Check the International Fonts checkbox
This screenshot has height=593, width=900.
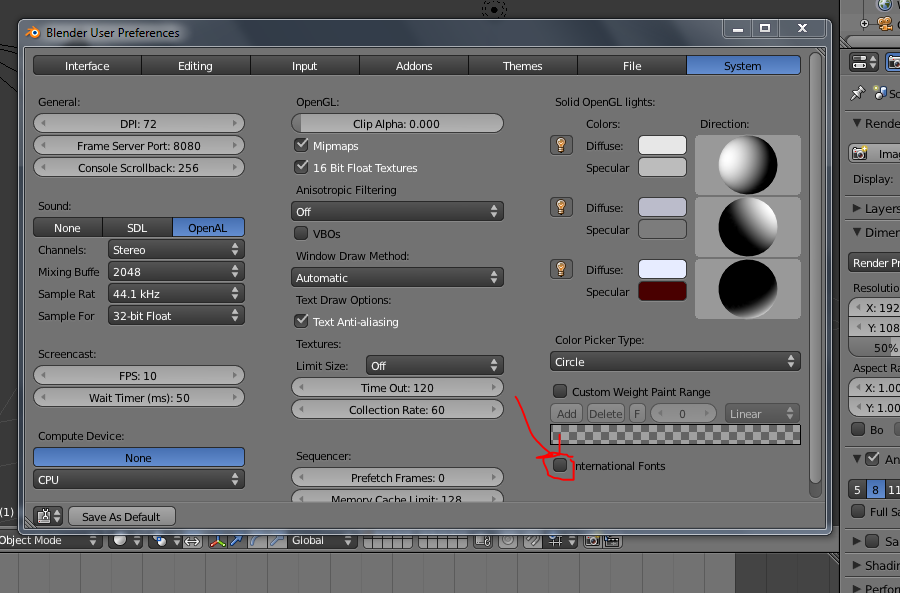tap(560, 465)
